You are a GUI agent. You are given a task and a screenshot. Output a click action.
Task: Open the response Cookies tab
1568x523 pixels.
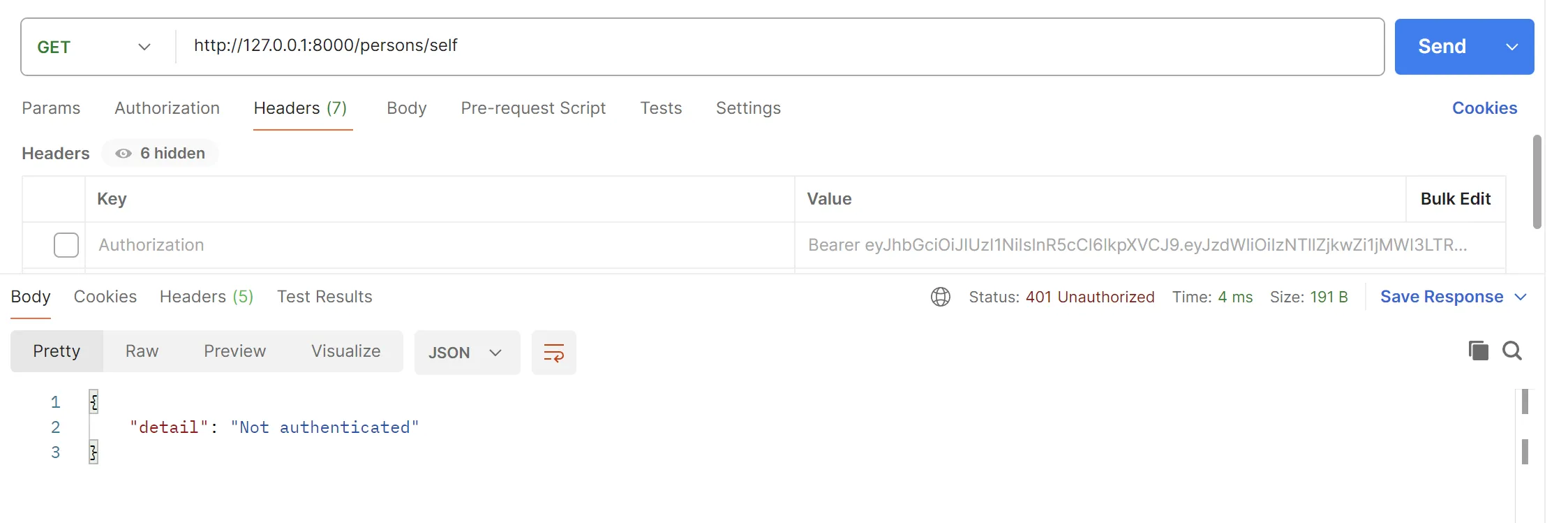pos(105,297)
